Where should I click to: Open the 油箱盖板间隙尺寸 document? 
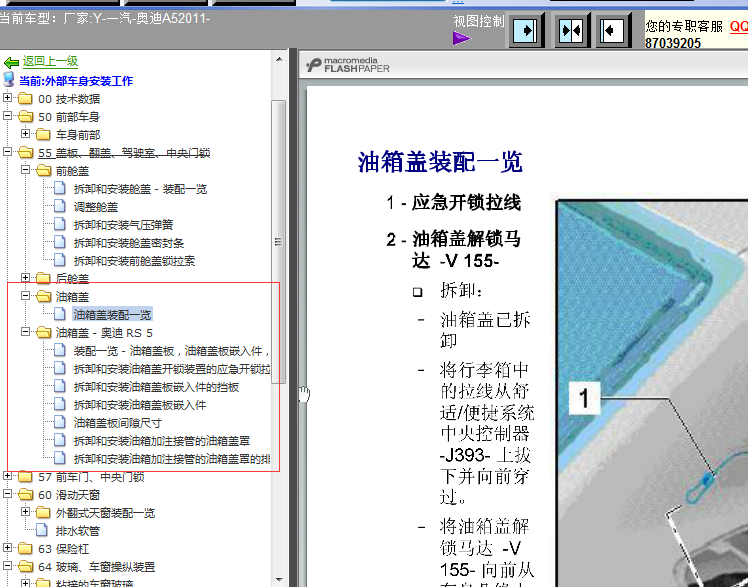click(x=118, y=423)
